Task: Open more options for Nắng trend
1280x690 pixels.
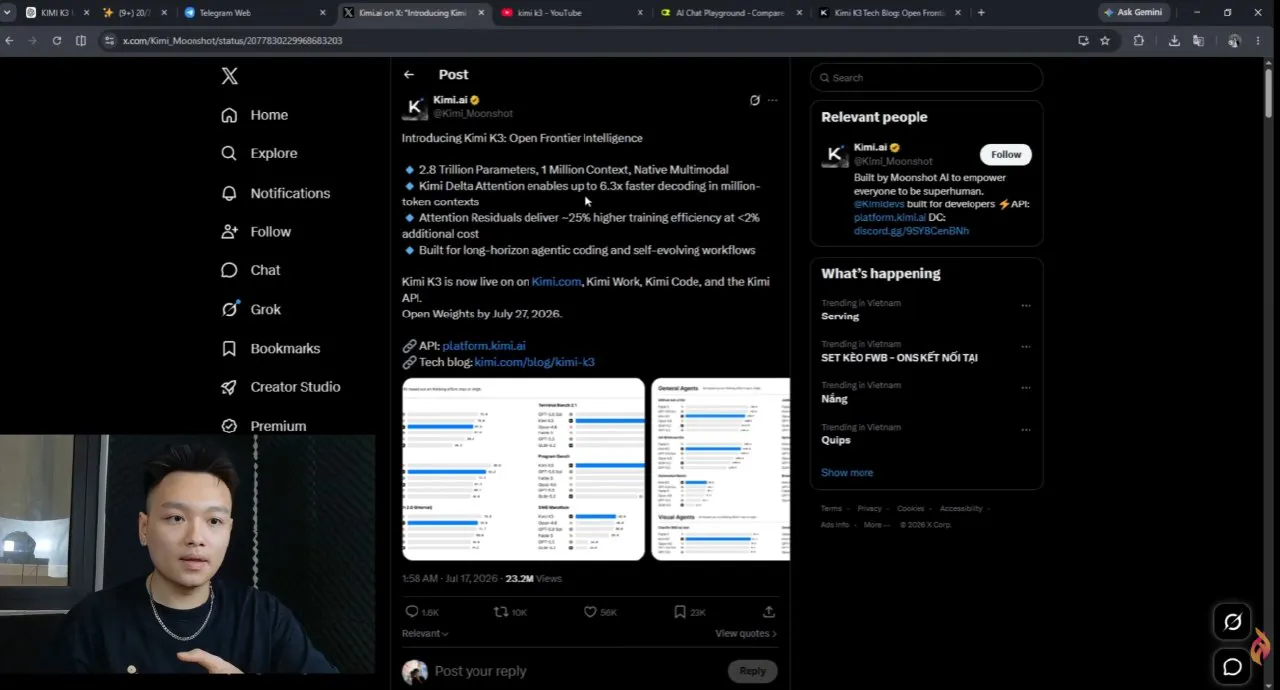Action: (1025, 388)
